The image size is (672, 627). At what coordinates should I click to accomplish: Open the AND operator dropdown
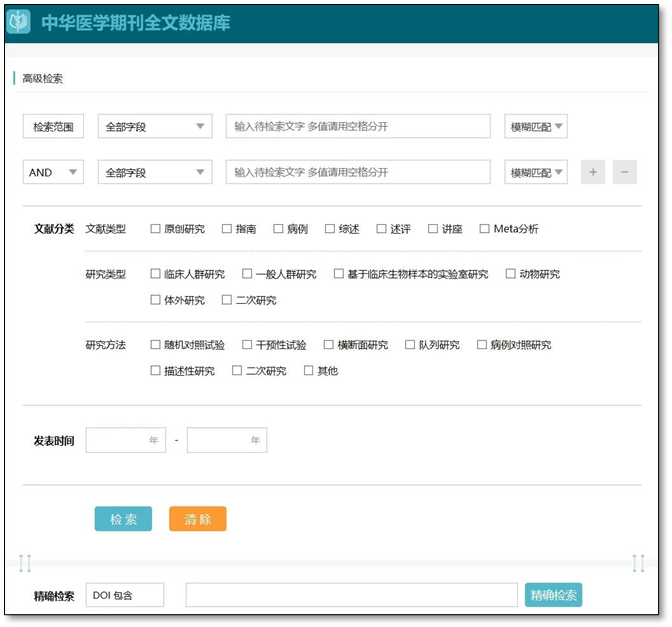click(53, 172)
